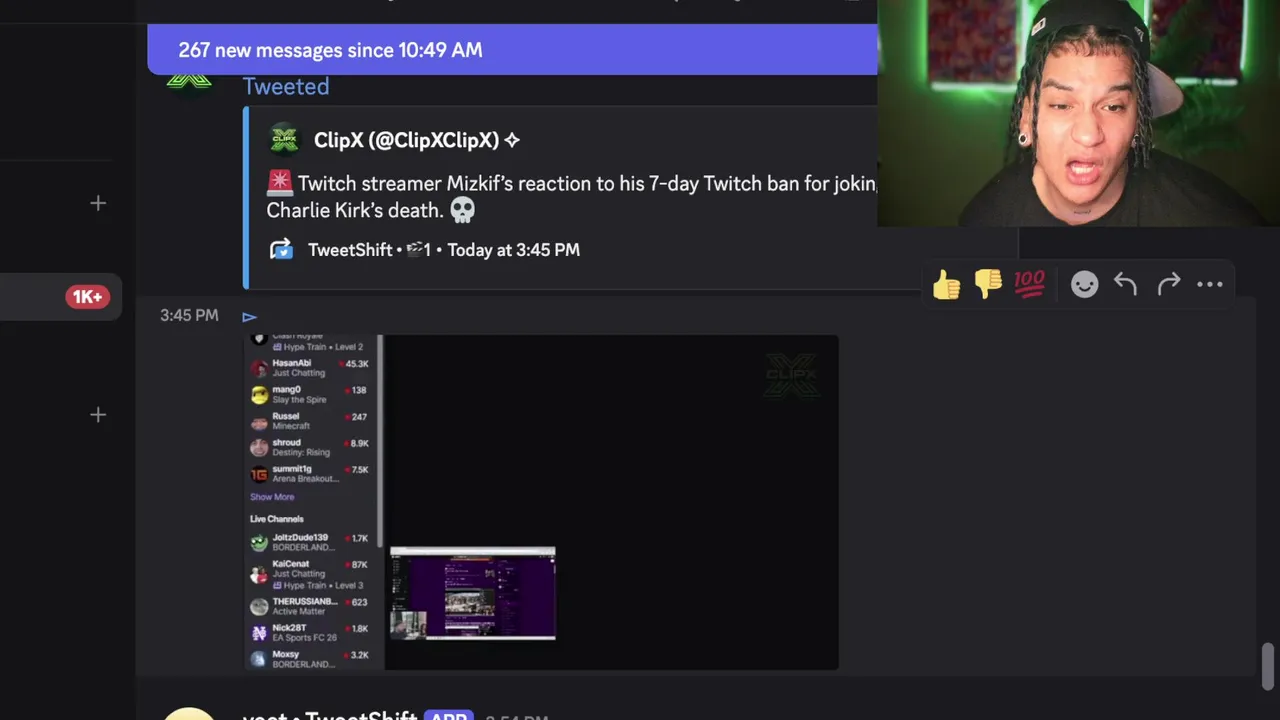
Task: Click the lower plus icon in sidebar
Action: coord(98,414)
